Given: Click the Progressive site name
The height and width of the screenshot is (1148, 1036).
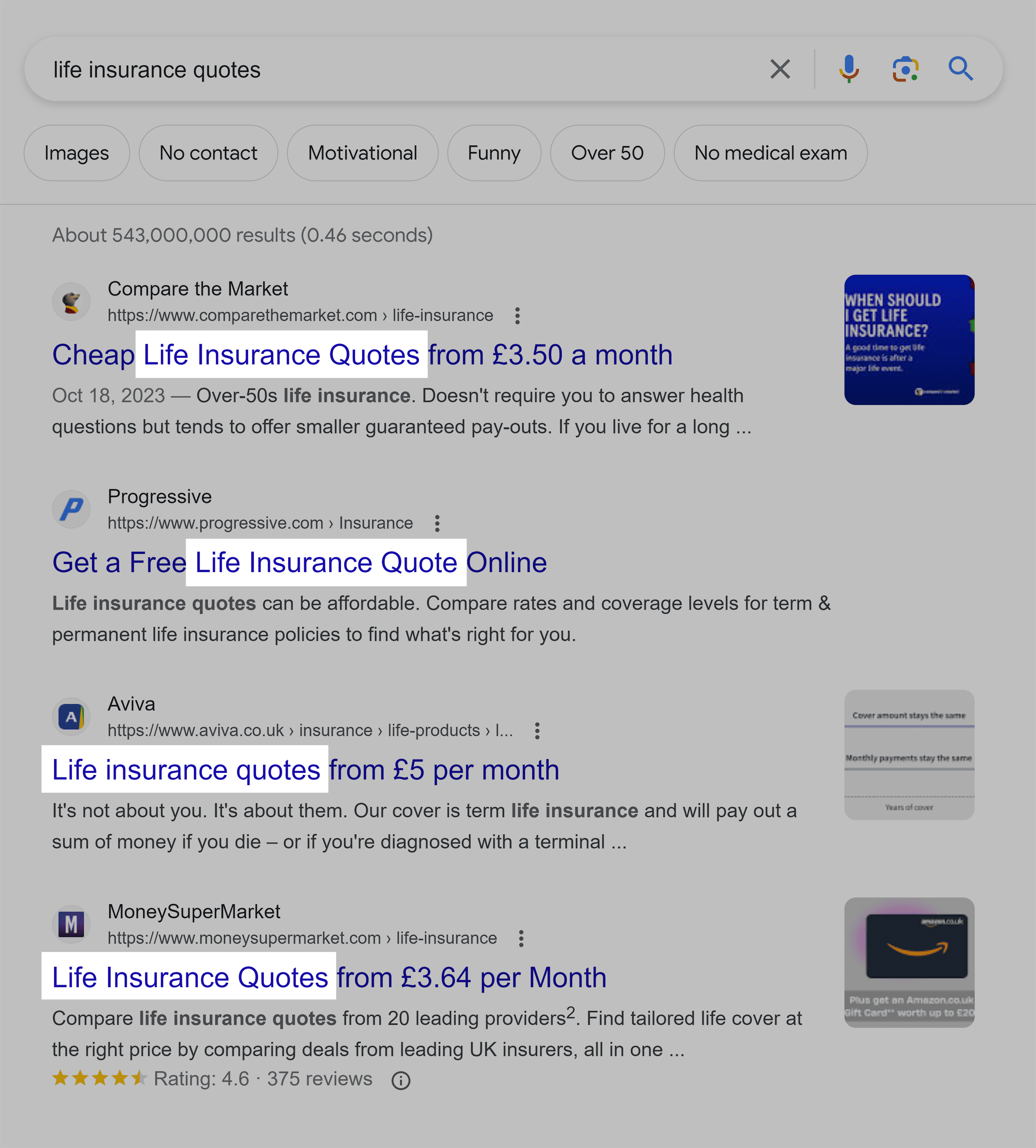Looking at the screenshot, I should click(160, 497).
